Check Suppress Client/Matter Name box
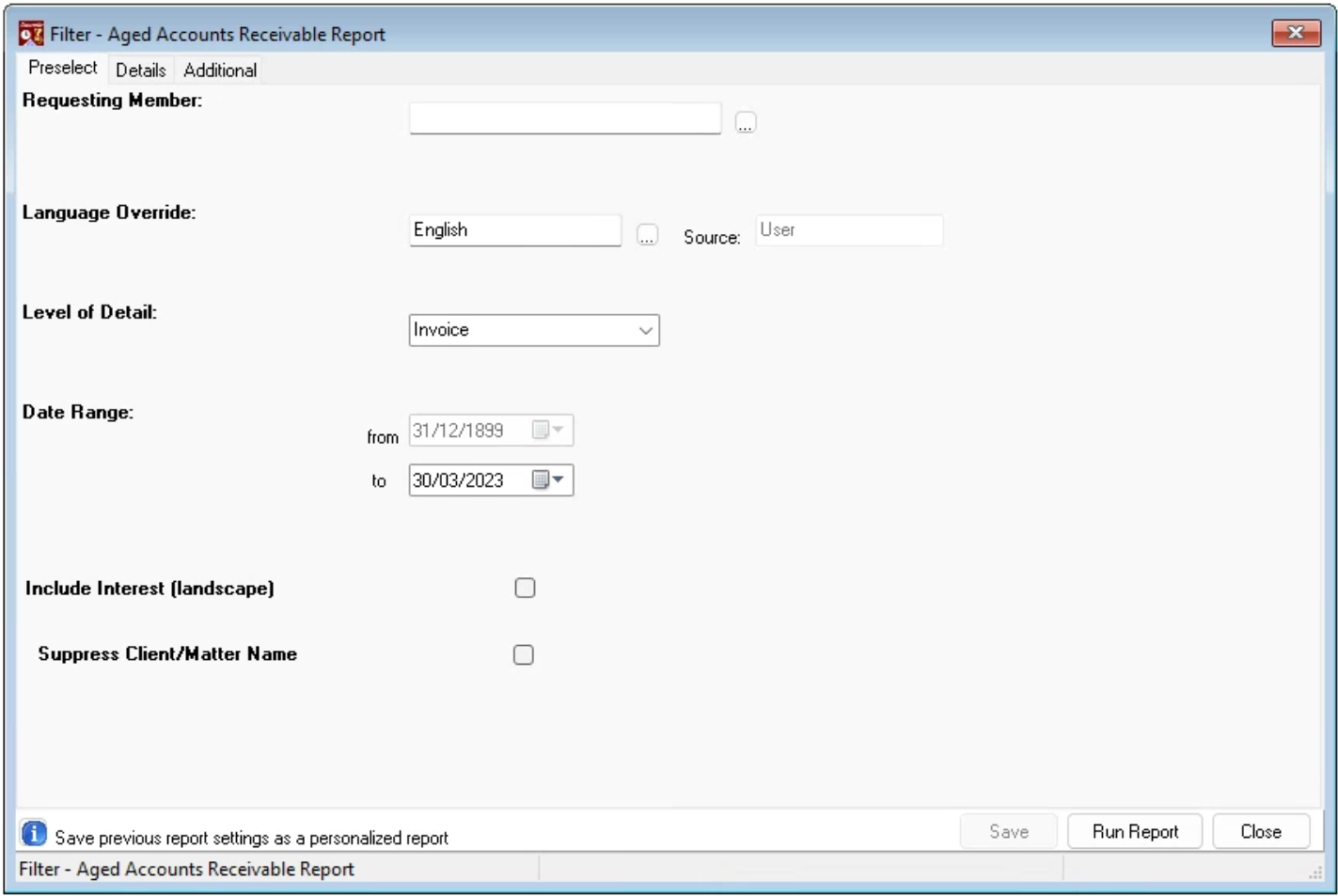The image size is (1338, 896). 524,654
